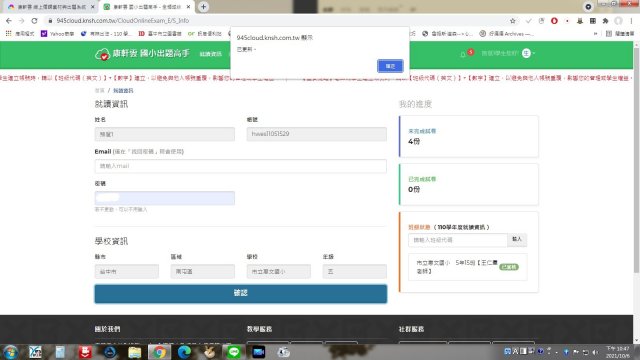Screen dimensions: 640x360
Task: Click the 首頁 breadcrumb link
Action: click(x=100, y=91)
